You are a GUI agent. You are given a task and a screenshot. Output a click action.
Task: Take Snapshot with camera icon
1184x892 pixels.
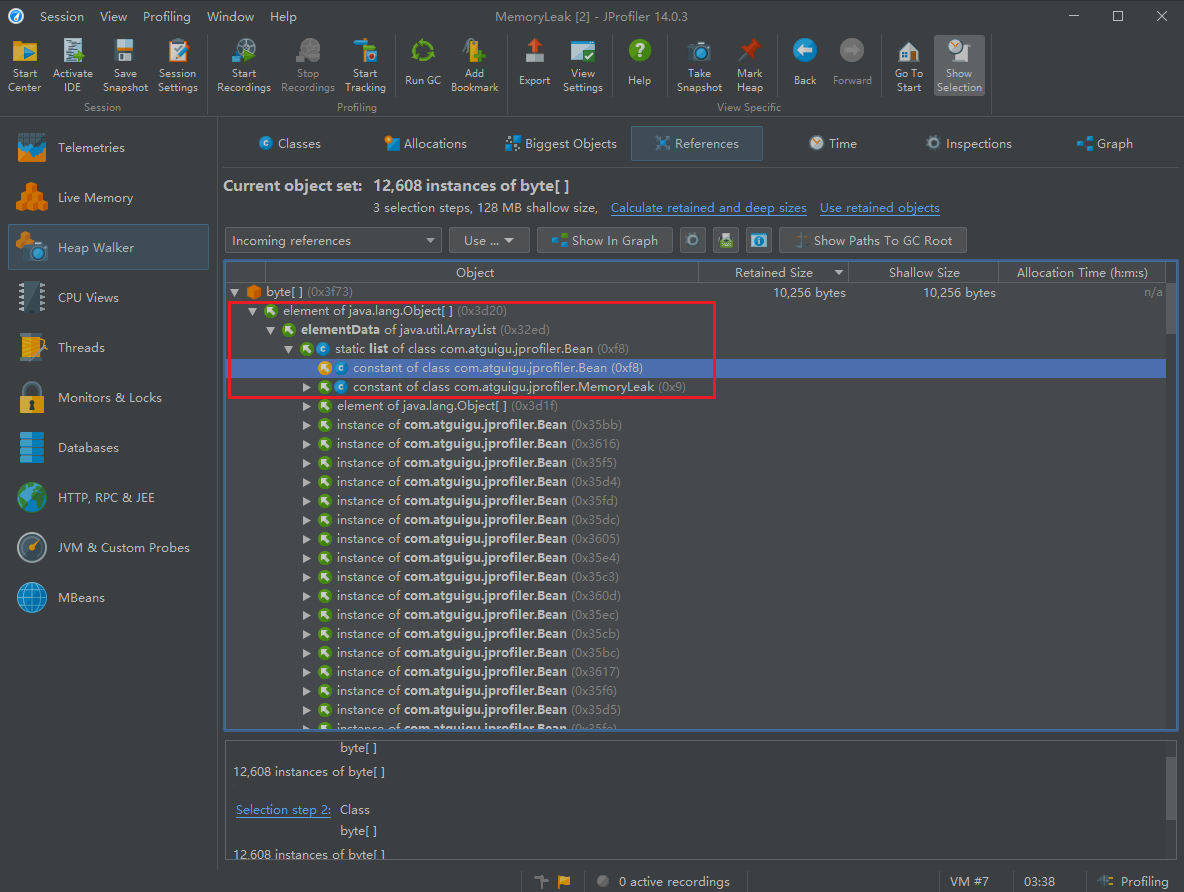(699, 66)
